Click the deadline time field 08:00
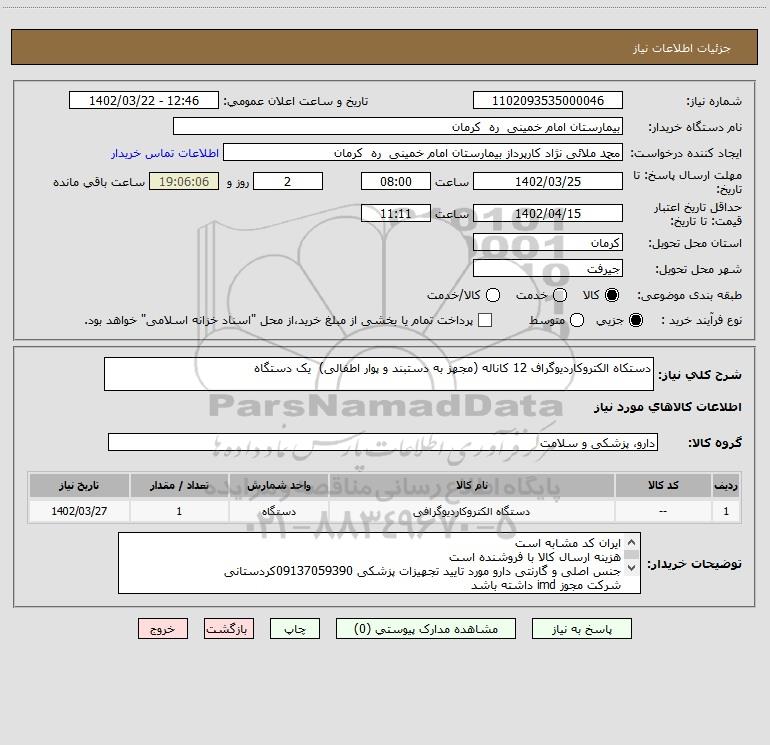Screen dimensions: 770x745 396,181
